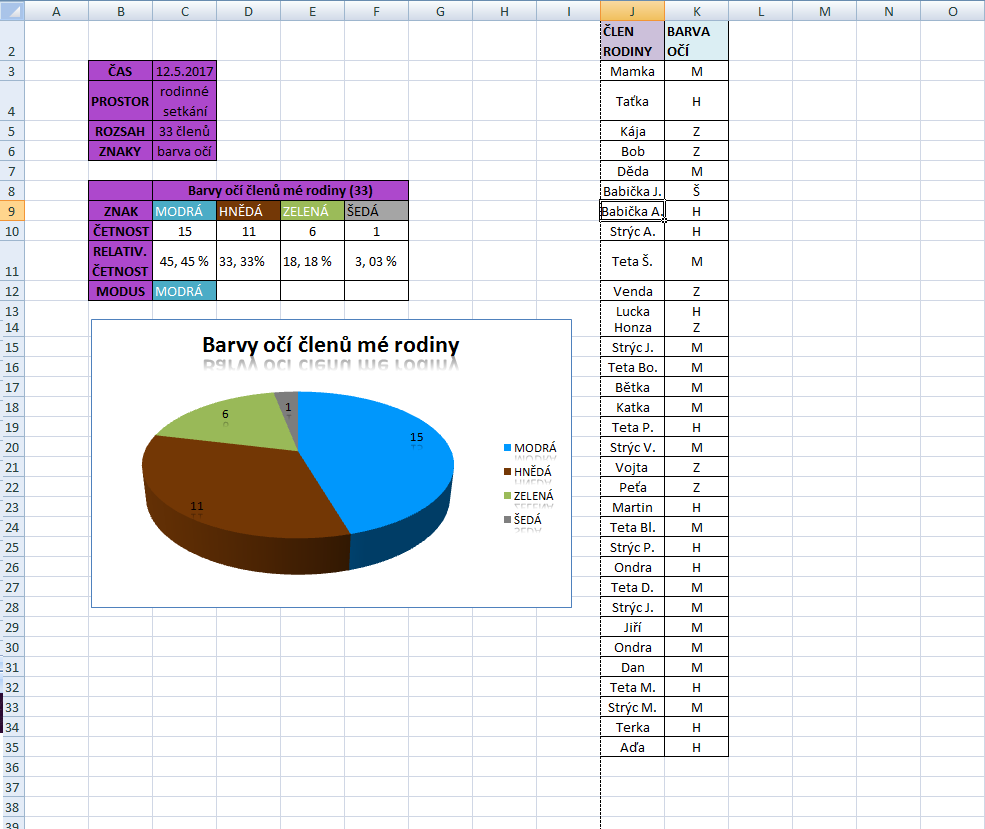
Task: Select the cell containing 12.5.2017
Action: tap(184, 69)
